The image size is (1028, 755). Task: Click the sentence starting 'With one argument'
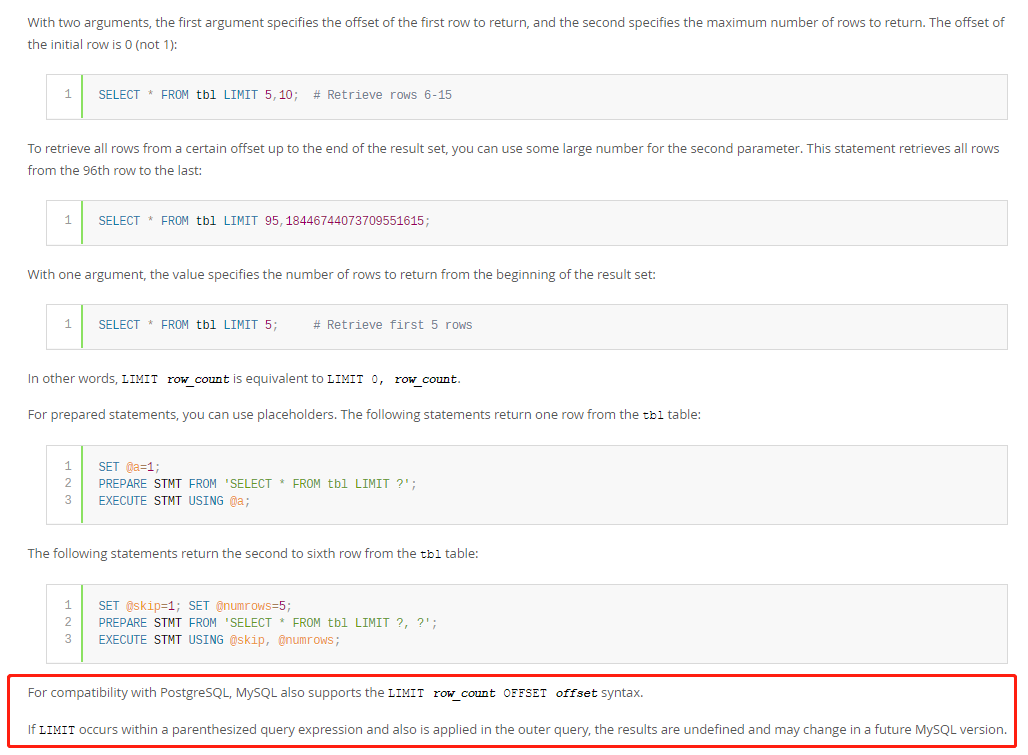[x=342, y=275]
